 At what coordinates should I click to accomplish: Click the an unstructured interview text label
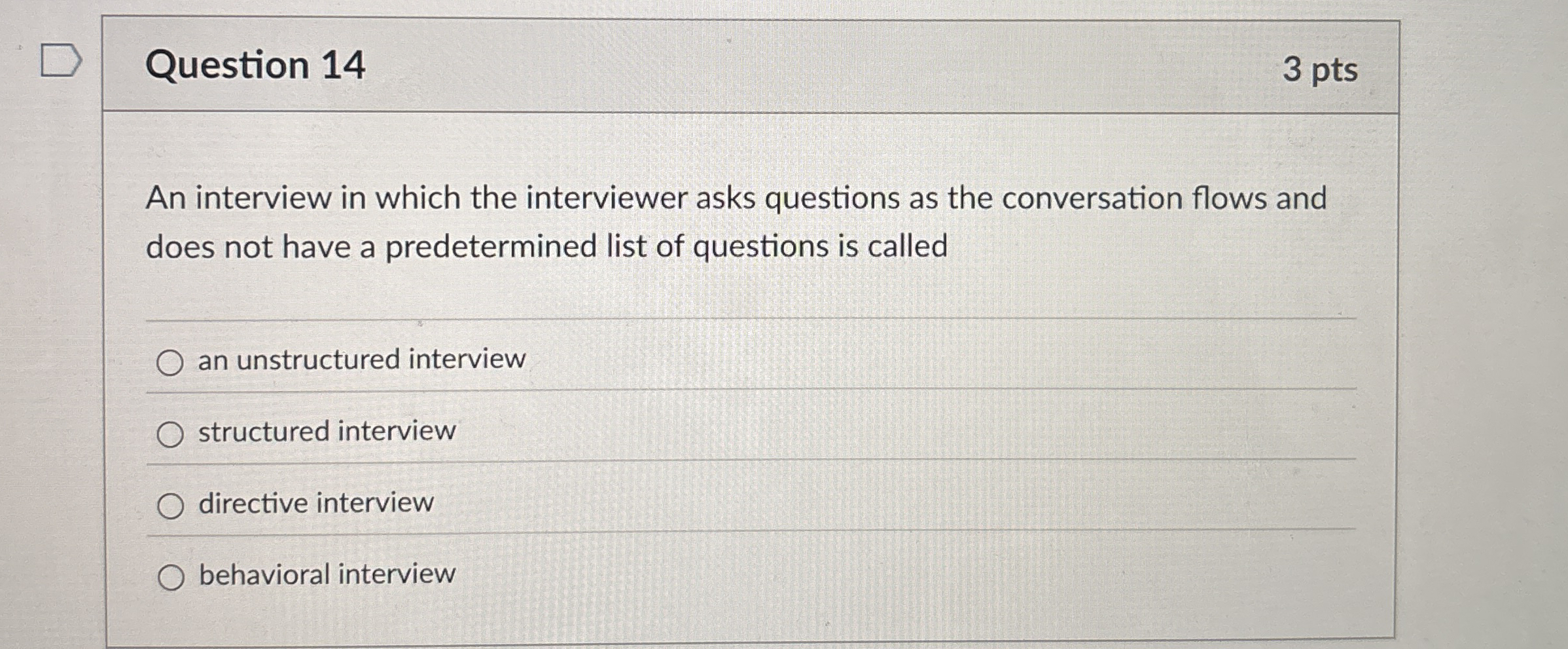point(361,360)
